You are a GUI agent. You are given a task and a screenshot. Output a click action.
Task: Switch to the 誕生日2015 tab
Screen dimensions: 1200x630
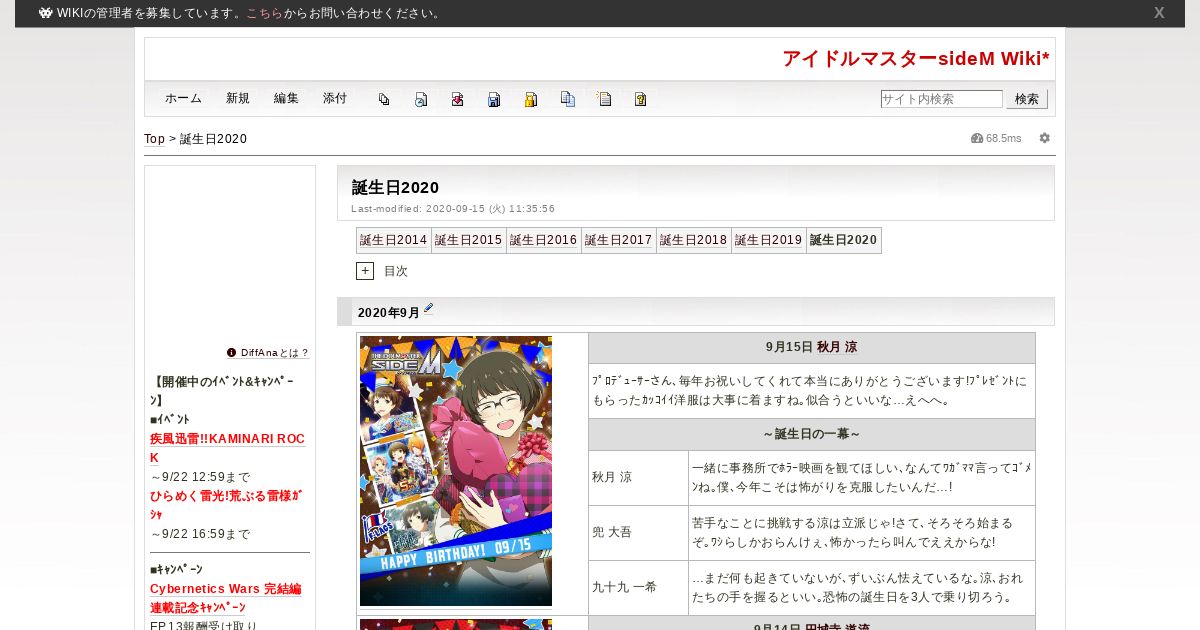click(469, 240)
